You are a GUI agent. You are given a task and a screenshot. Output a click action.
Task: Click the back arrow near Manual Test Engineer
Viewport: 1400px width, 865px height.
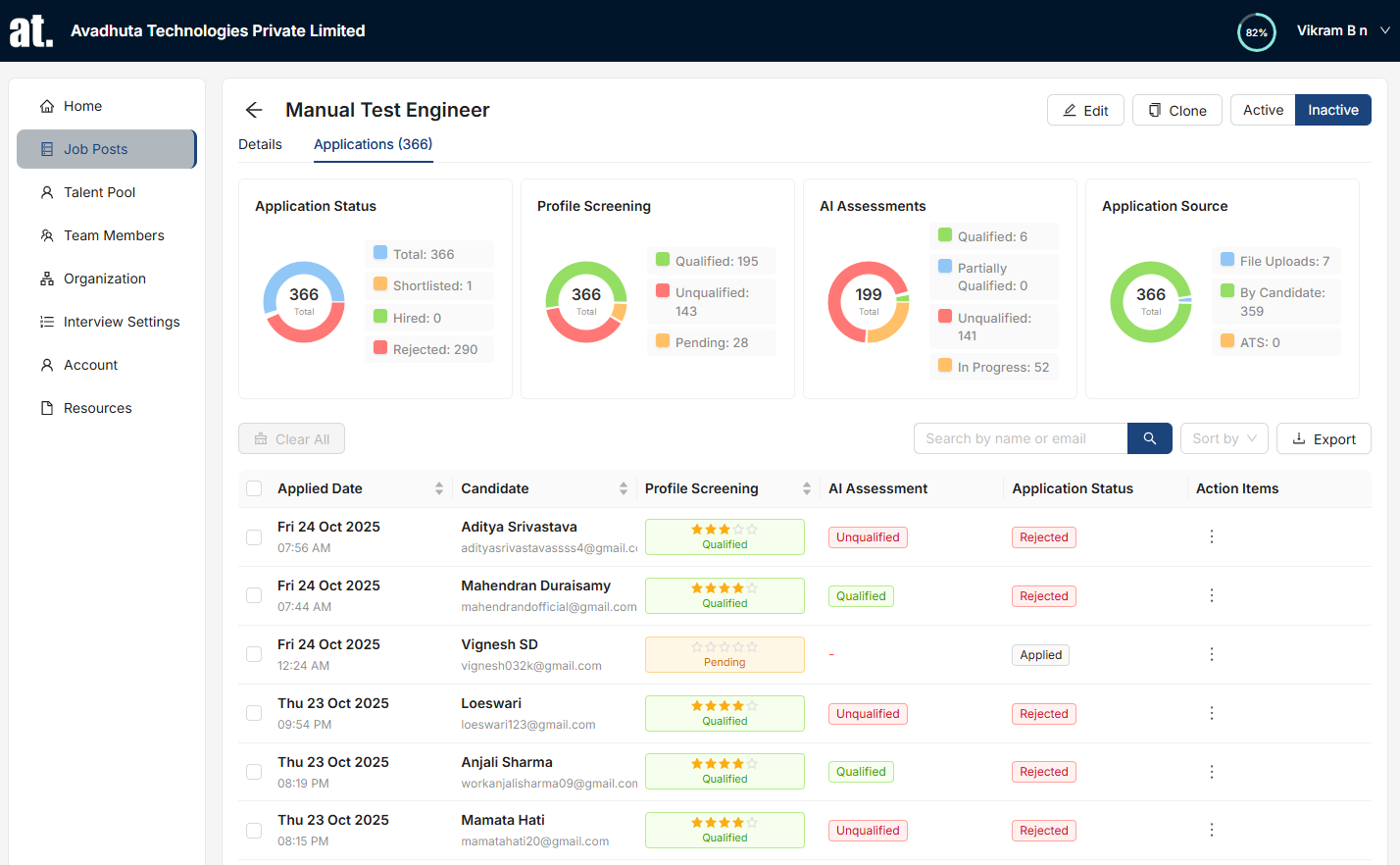click(x=254, y=110)
